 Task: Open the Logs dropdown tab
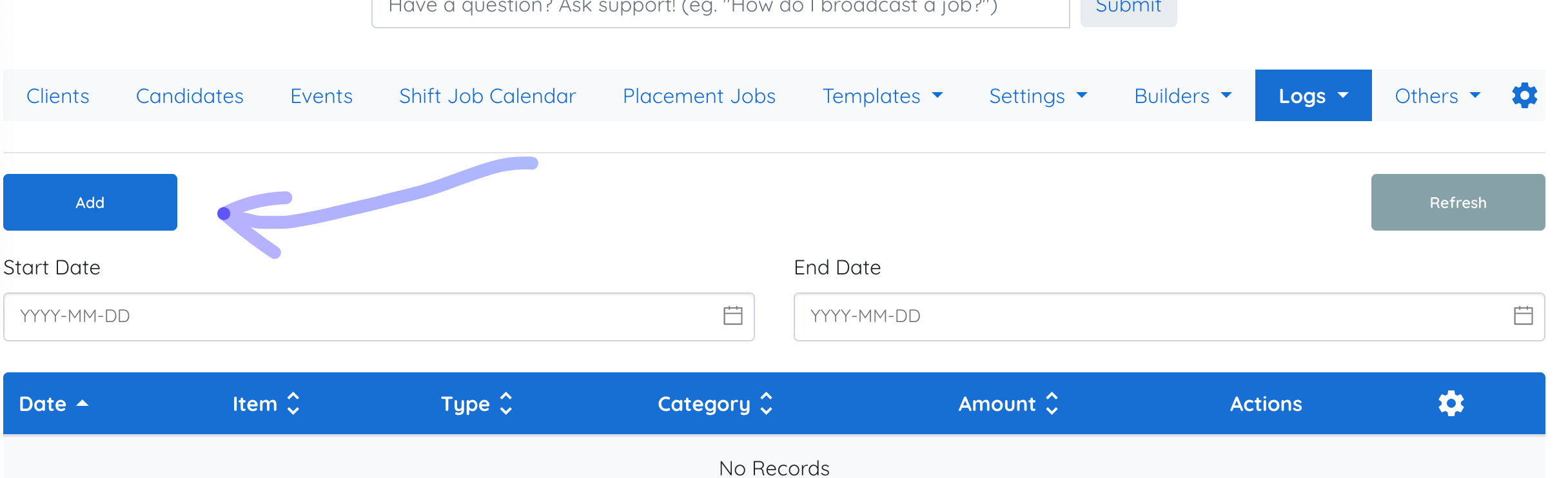point(1313,96)
